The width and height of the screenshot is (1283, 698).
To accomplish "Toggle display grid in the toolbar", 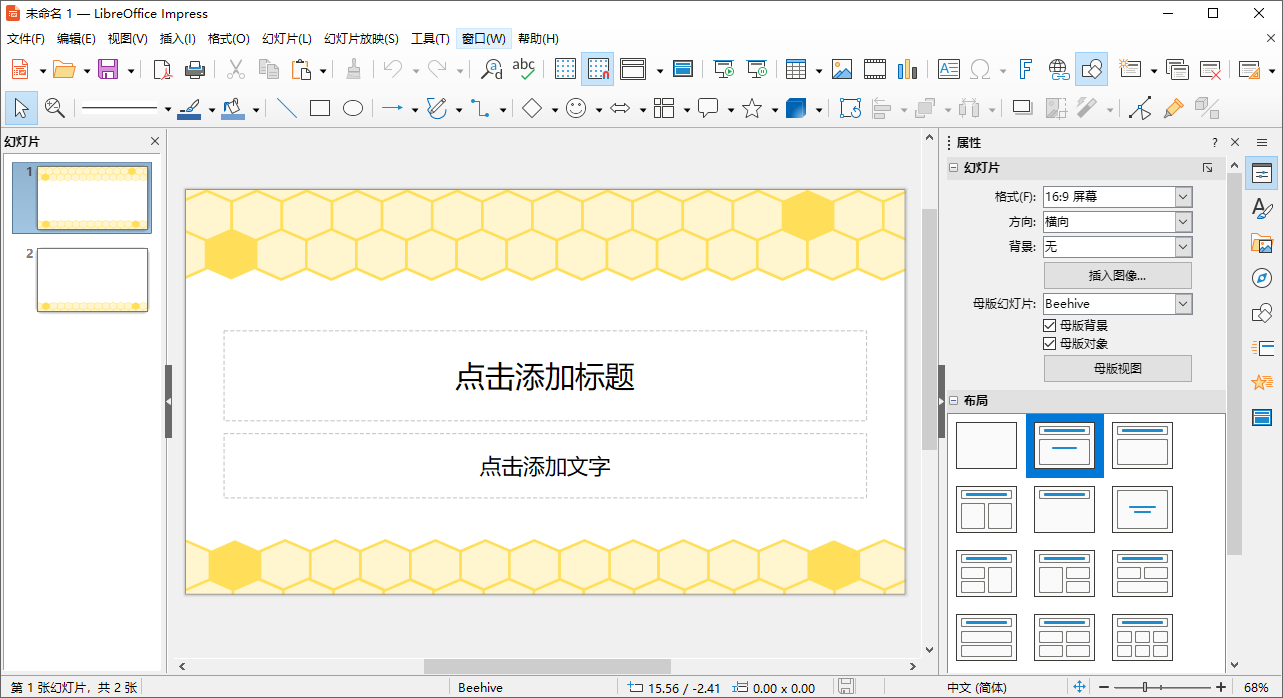I will point(565,69).
